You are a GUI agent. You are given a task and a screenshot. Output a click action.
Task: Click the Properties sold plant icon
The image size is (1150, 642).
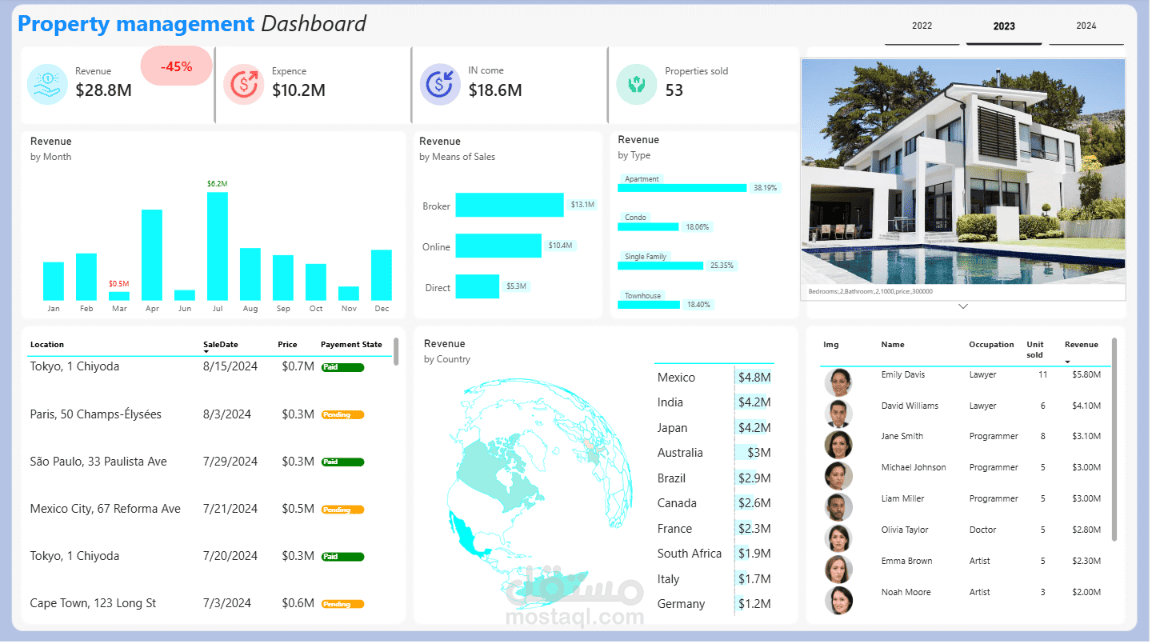[x=637, y=84]
